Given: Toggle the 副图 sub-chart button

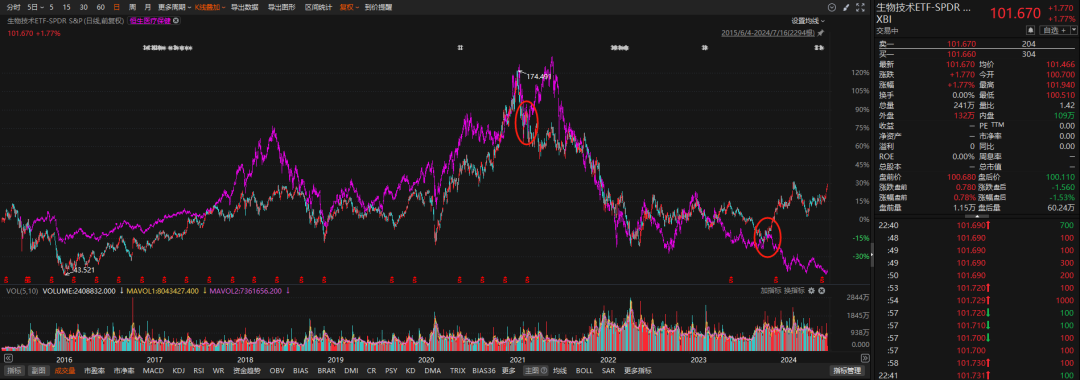Looking at the screenshot, I should click(x=38, y=370).
